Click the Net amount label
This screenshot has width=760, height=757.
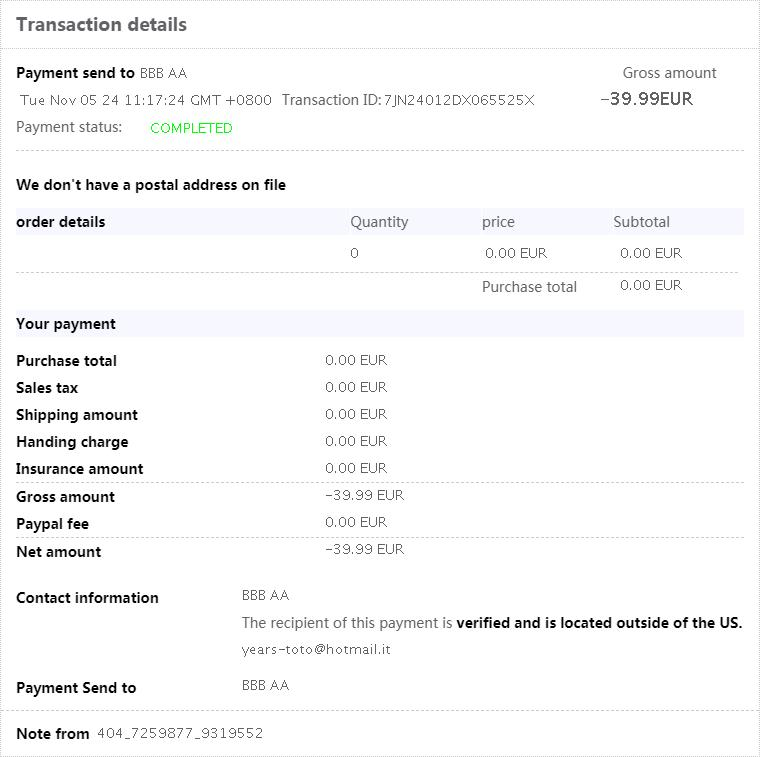[x=58, y=551]
